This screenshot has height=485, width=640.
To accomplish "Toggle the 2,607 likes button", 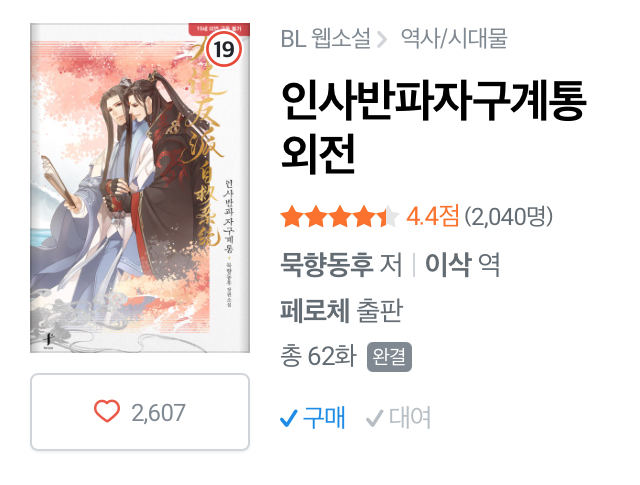I will click(140, 412).
